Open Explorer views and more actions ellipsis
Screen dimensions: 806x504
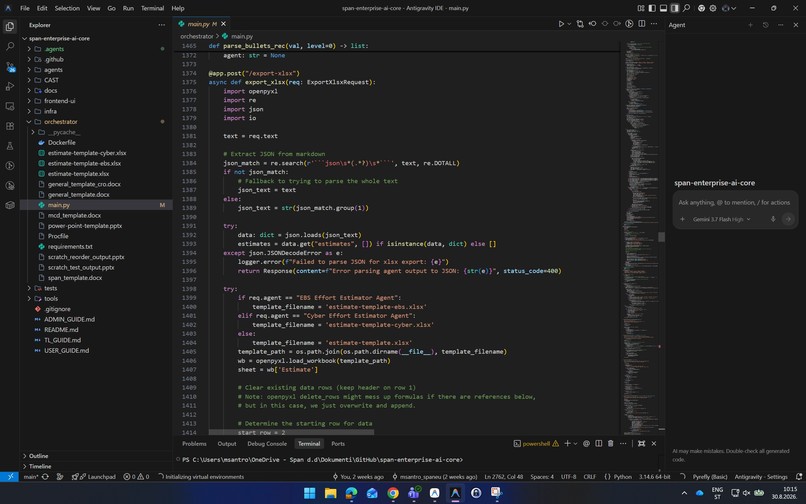[162, 25]
